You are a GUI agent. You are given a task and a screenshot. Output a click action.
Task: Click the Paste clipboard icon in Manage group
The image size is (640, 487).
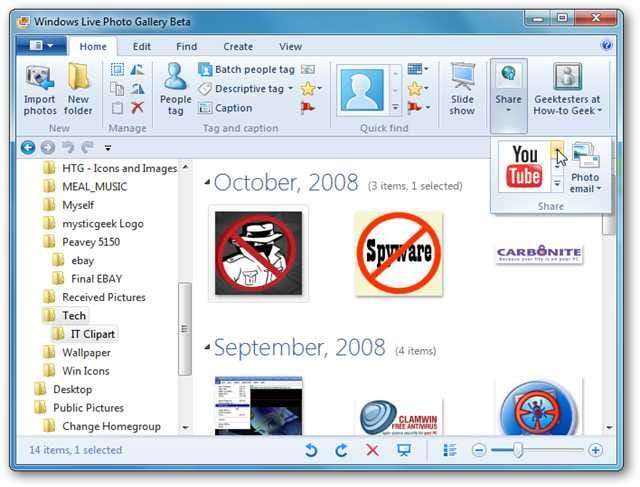[x=118, y=108]
